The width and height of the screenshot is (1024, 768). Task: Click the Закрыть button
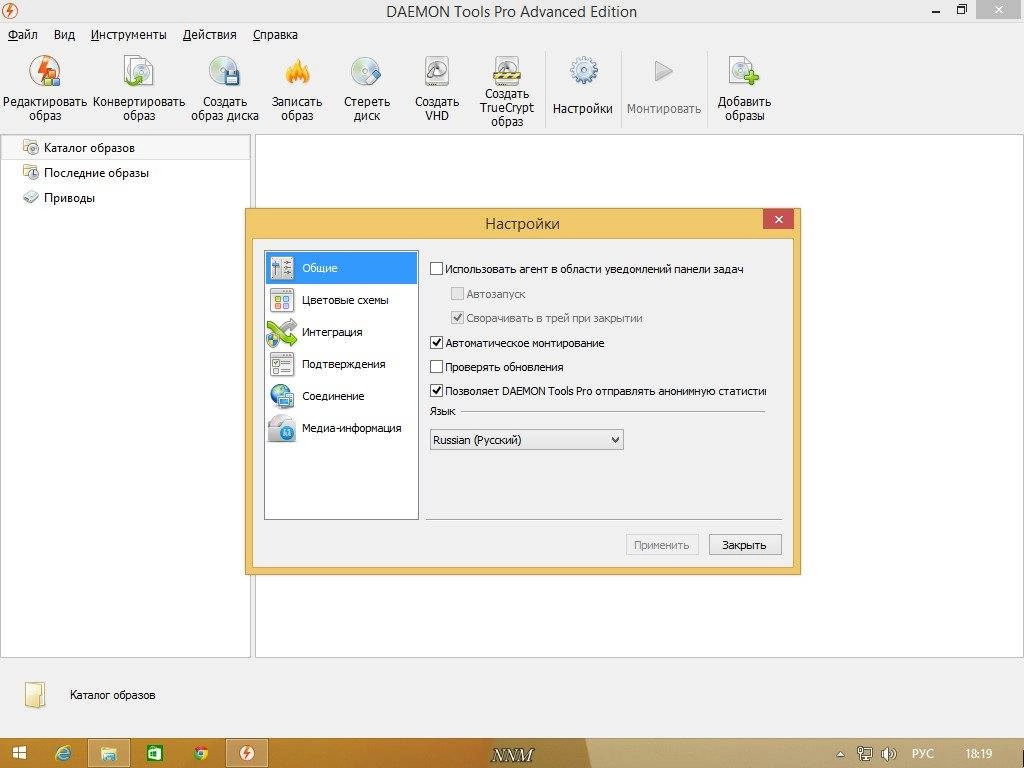coord(744,545)
